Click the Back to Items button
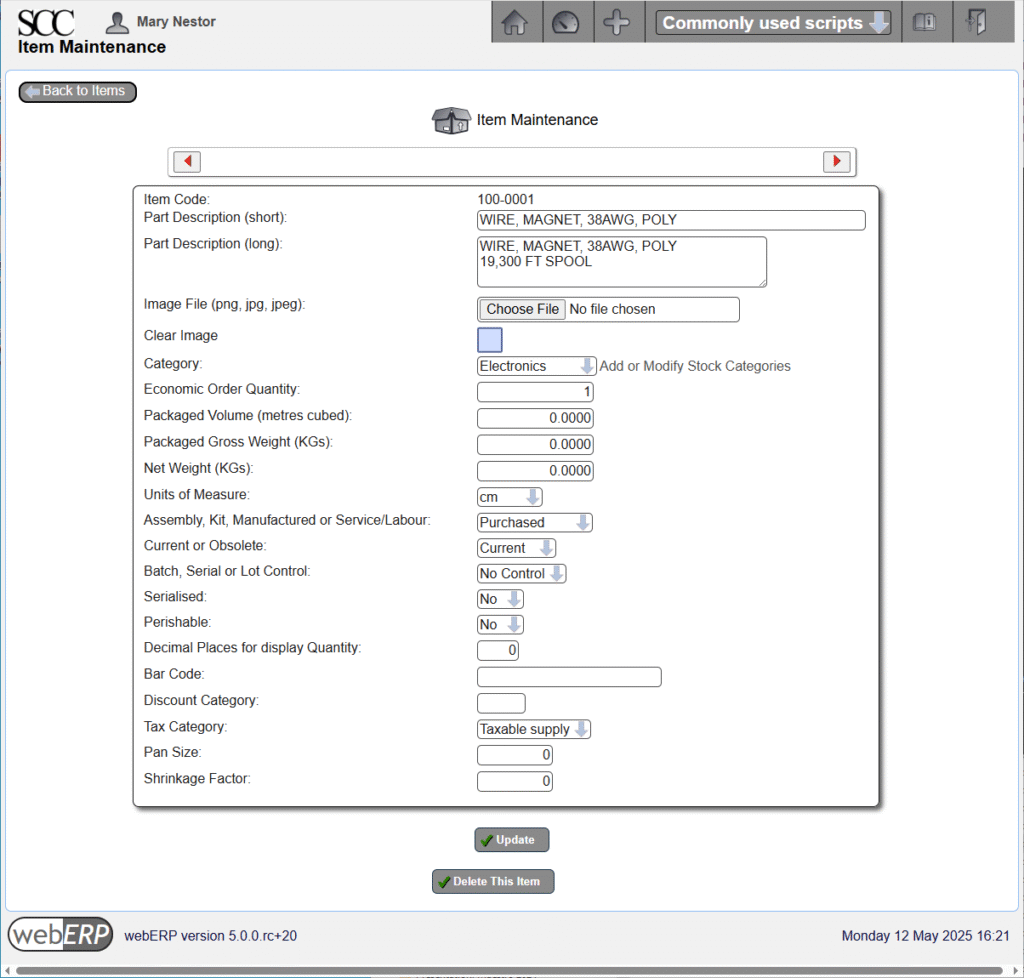 78,91
